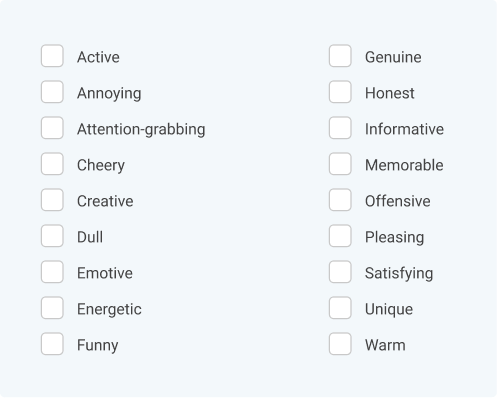Tick the Annoying option

(x=52, y=92)
